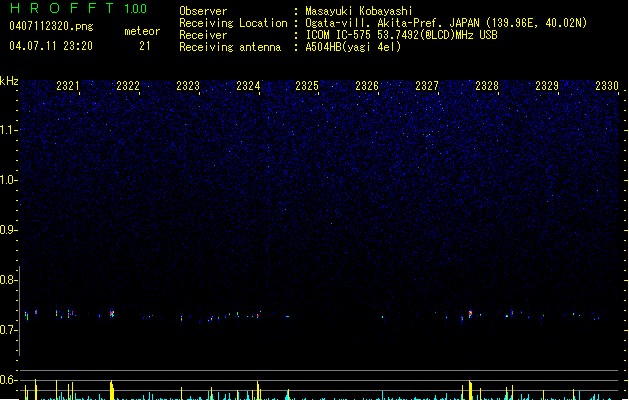629x400 pixels.
Task: Click the 2330 time marker
Action: (x=607, y=86)
